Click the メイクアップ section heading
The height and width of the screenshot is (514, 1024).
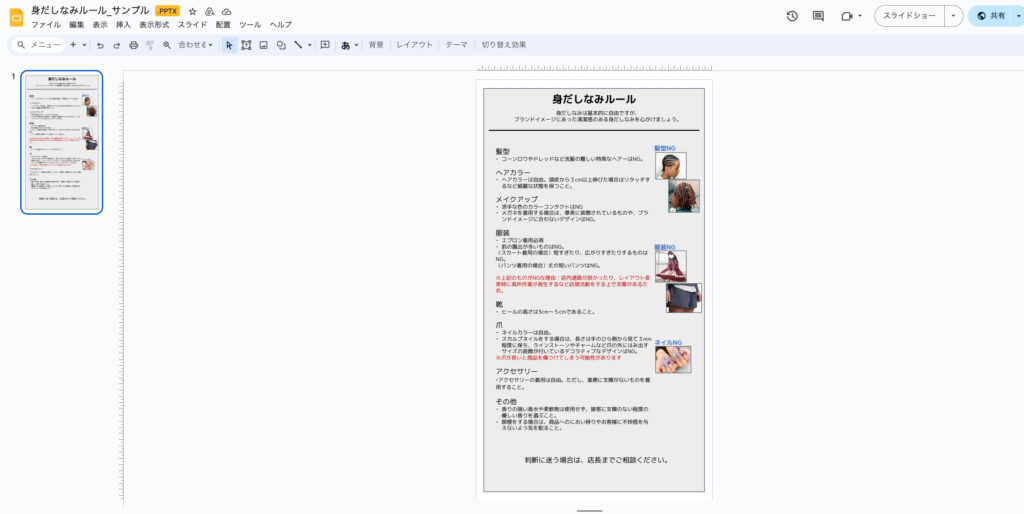(517, 199)
